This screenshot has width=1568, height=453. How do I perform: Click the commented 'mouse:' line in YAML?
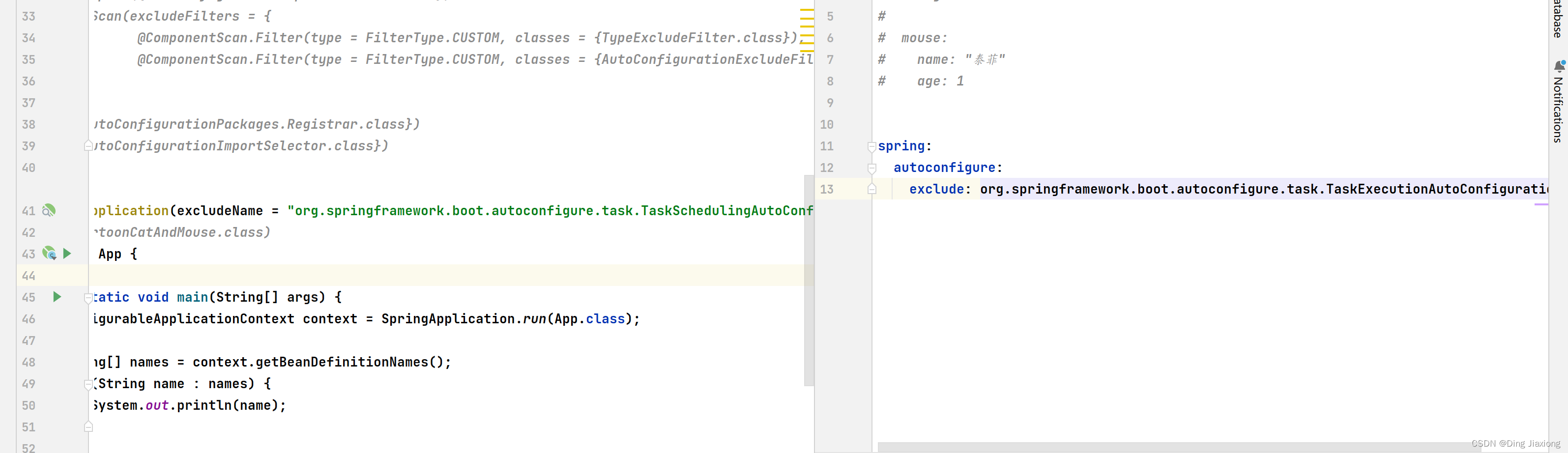coord(912,38)
